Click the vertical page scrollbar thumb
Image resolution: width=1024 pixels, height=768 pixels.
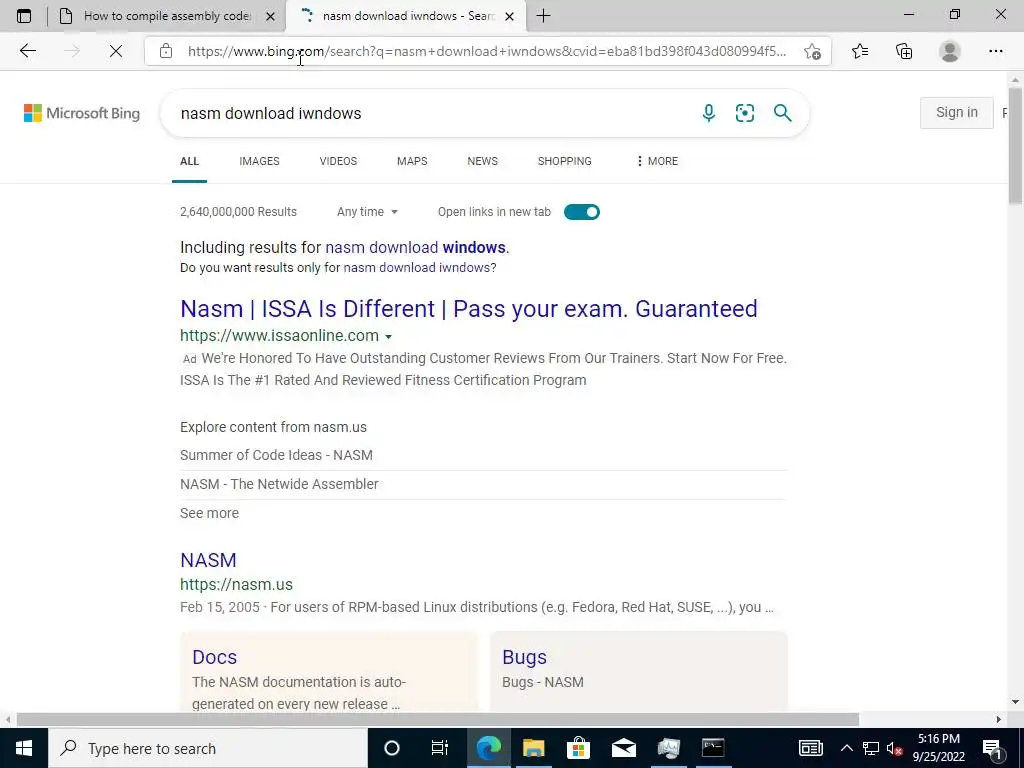tap(1016, 146)
